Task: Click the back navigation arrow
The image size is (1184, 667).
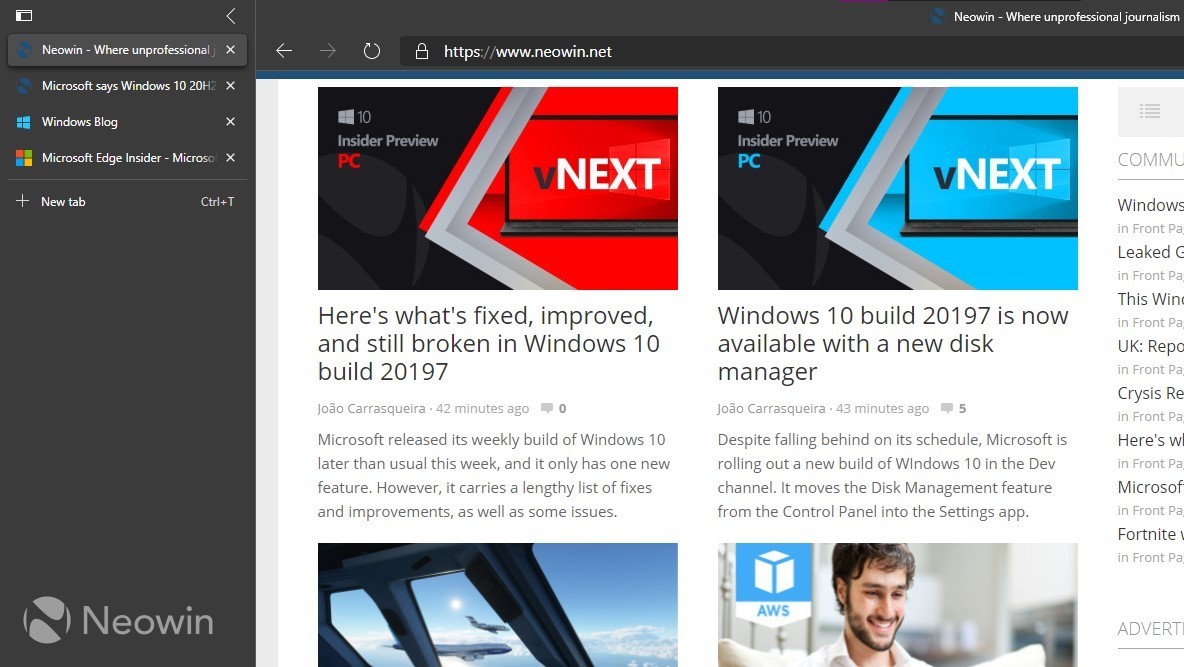Action: pyautogui.click(x=284, y=50)
